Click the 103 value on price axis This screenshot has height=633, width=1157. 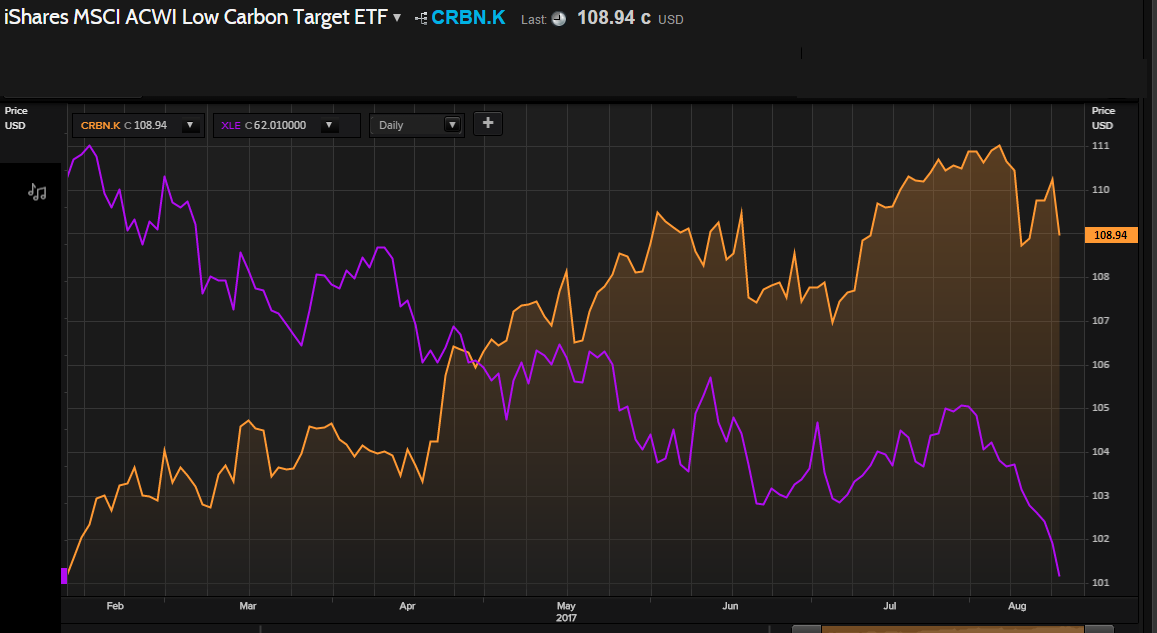click(x=1100, y=496)
